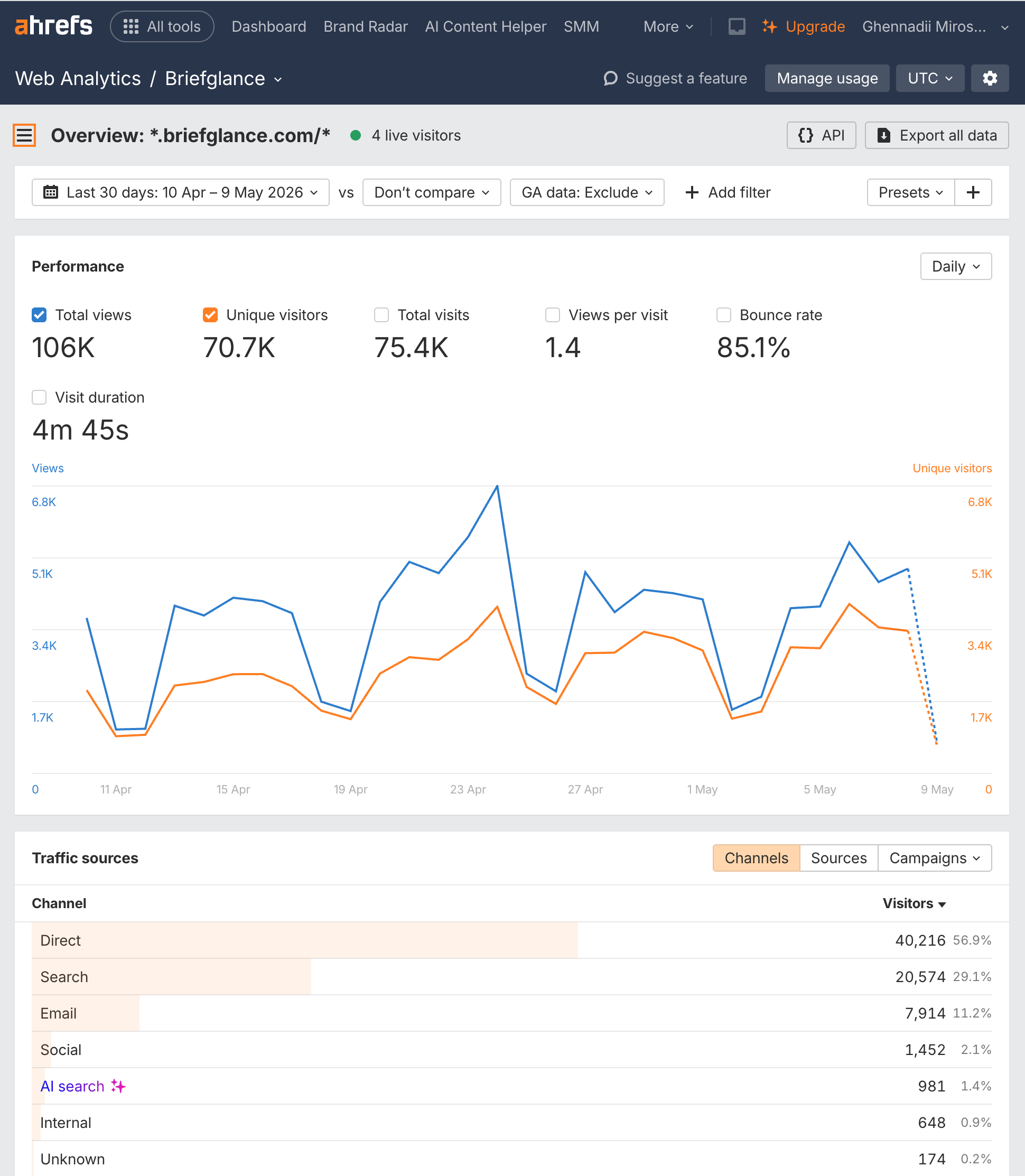
Task: Open the settings gear
Action: tap(990, 78)
